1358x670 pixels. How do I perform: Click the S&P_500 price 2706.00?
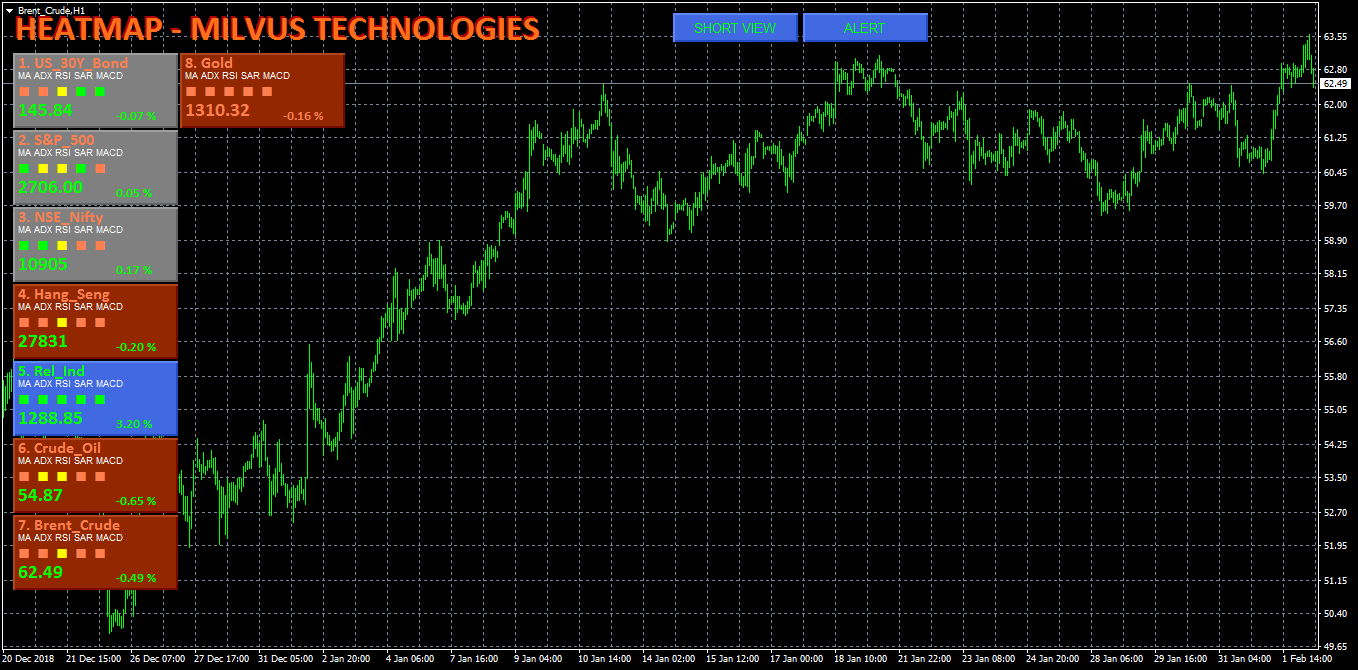(x=50, y=187)
